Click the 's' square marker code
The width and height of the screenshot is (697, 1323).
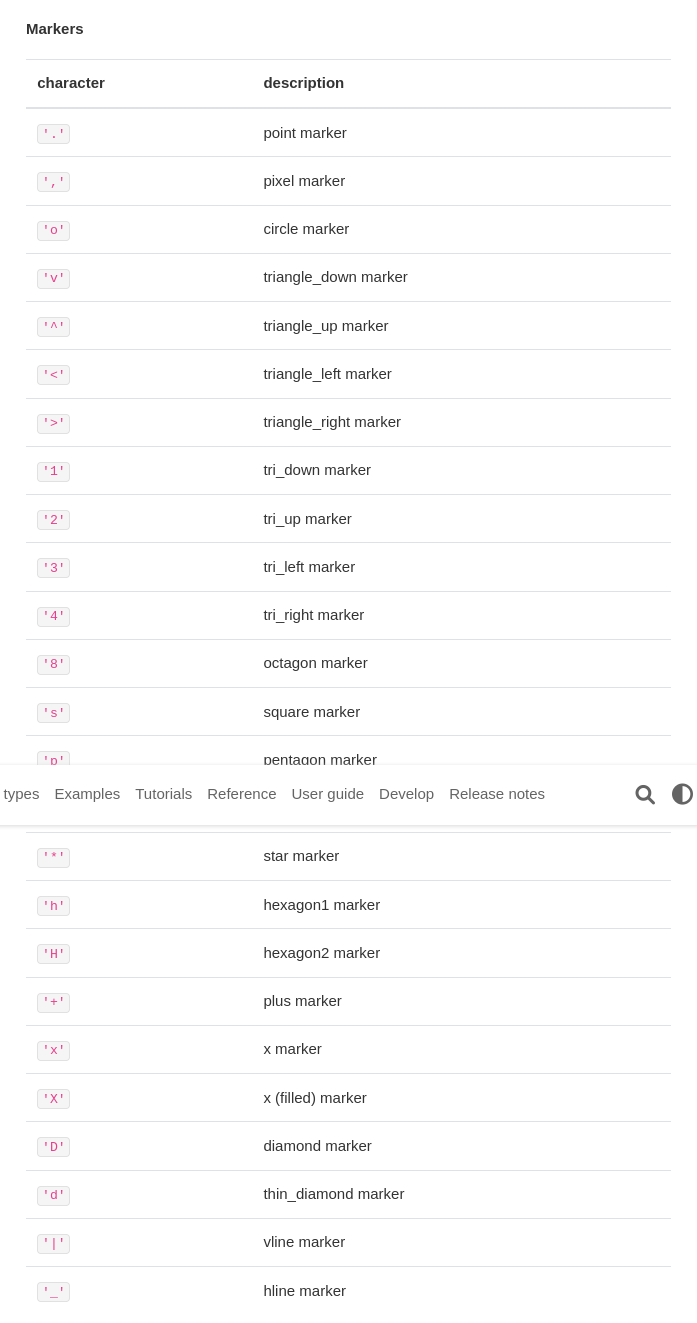click(x=54, y=713)
